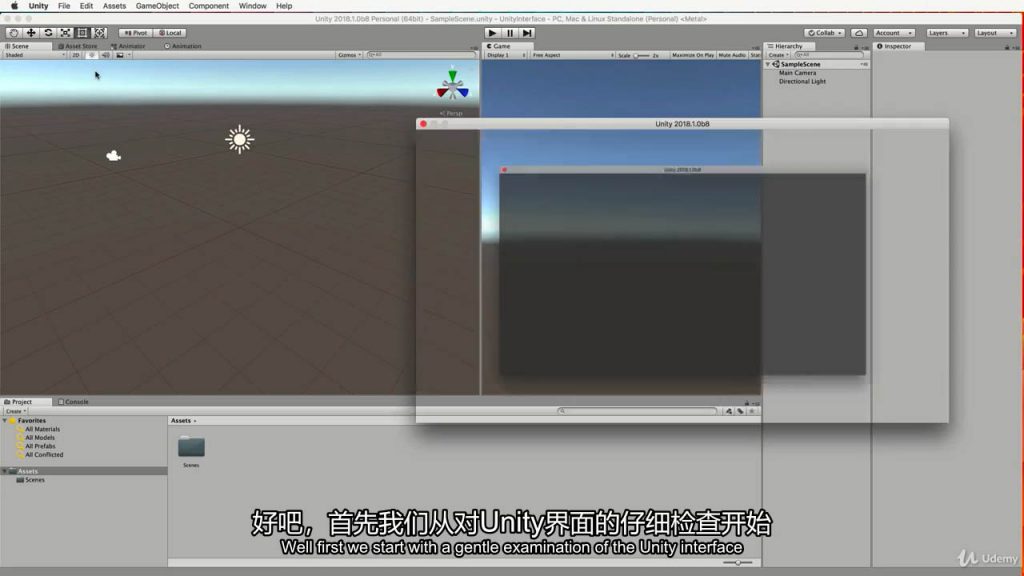Open the Component menu

coord(208,6)
